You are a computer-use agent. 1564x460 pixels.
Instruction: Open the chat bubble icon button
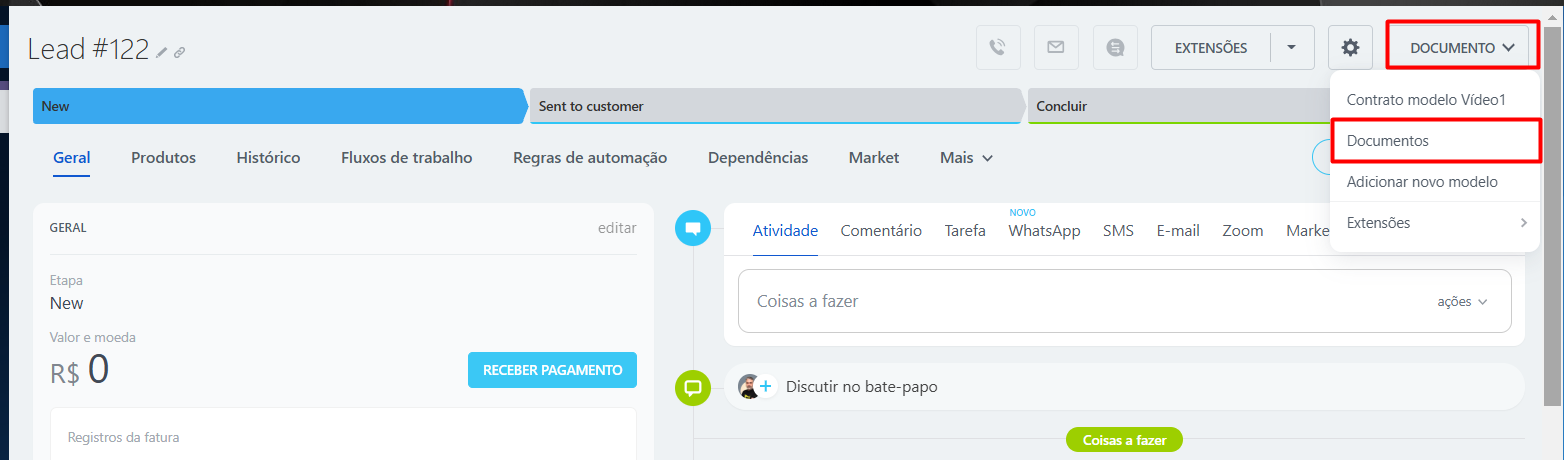tap(1115, 47)
